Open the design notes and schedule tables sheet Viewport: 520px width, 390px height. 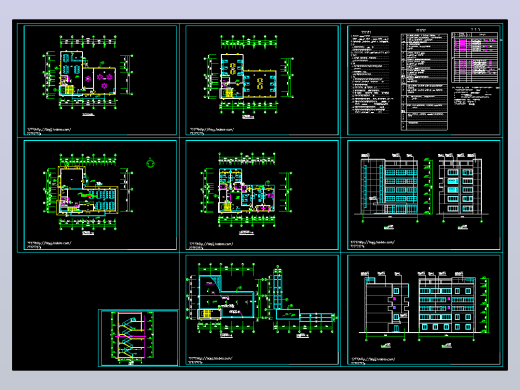pyautogui.click(x=424, y=80)
